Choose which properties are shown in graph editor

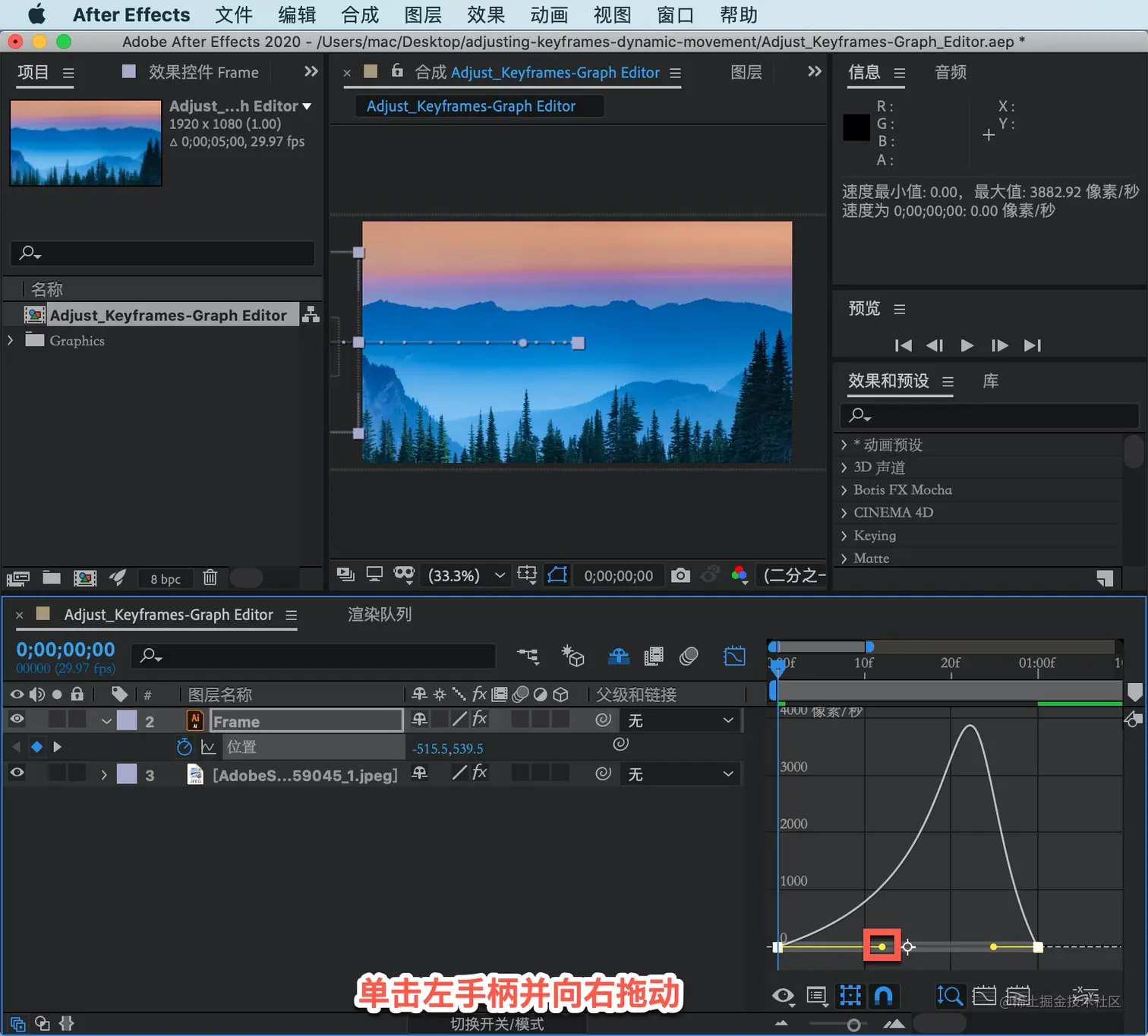[x=784, y=995]
